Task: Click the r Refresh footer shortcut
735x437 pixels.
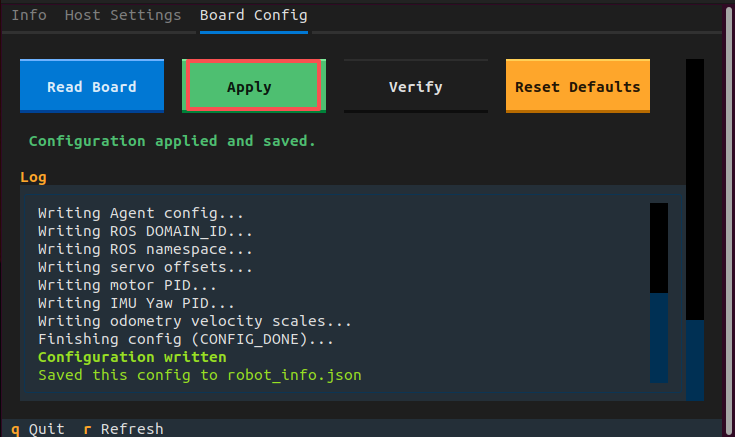Action: [x=124, y=429]
